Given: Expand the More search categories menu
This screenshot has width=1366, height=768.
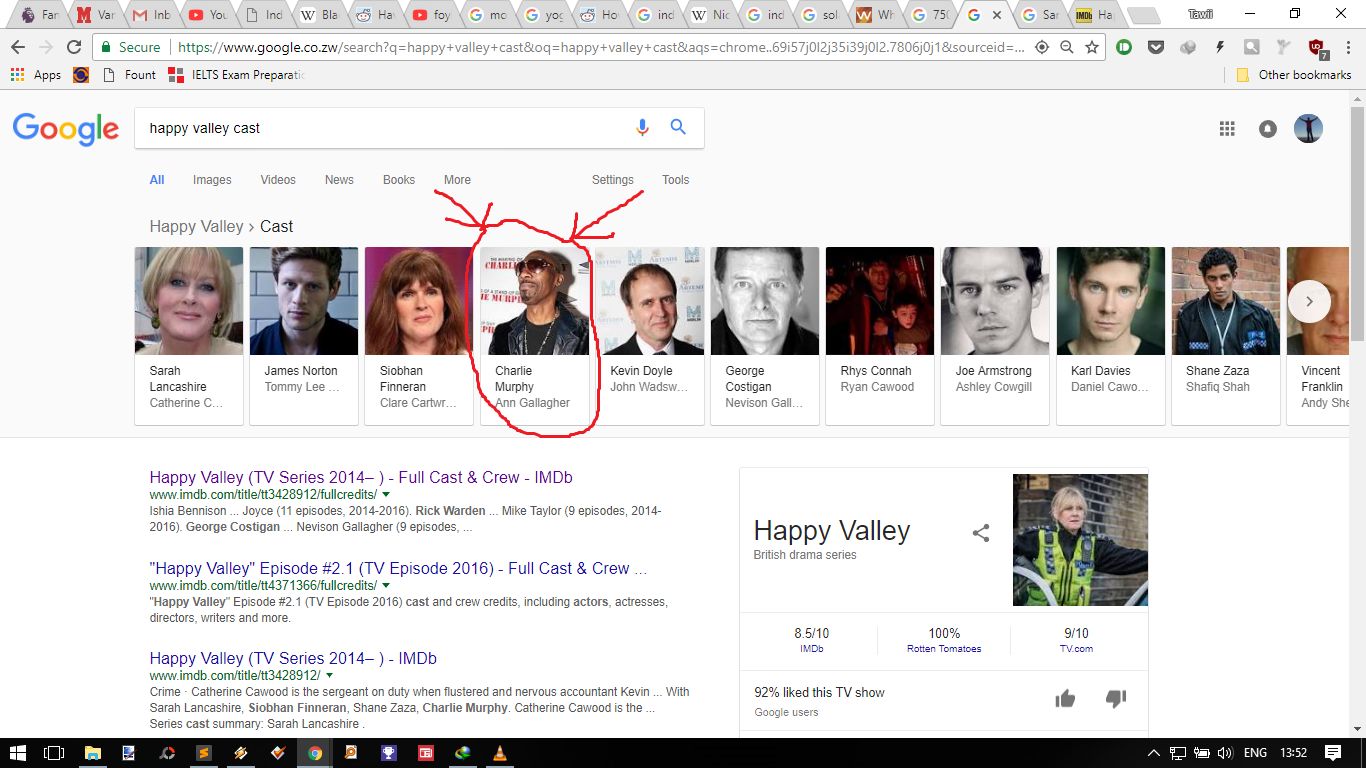Looking at the screenshot, I should [456, 180].
